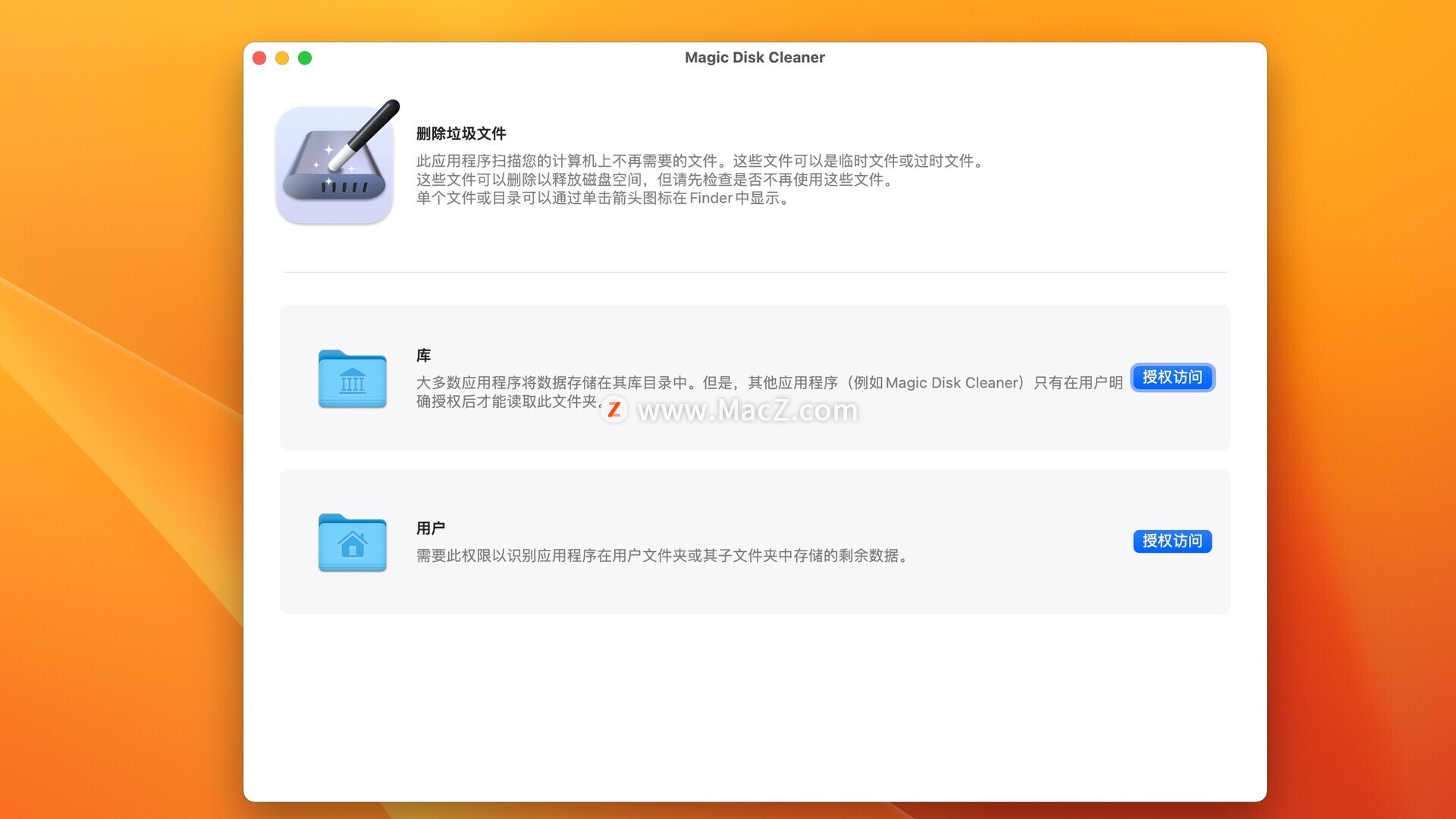Click the text starting 需要此权限以识别应用程序
This screenshot has height=819, width=1456.
[x=663, y=556]
